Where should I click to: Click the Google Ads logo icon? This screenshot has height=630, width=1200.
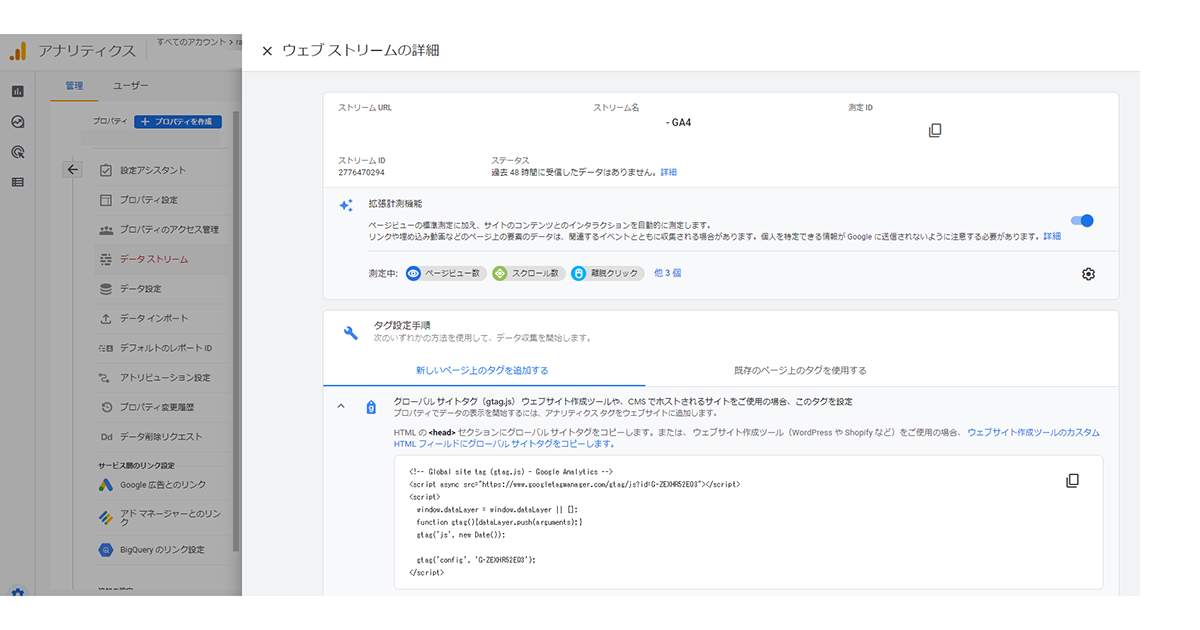[106, 485]
